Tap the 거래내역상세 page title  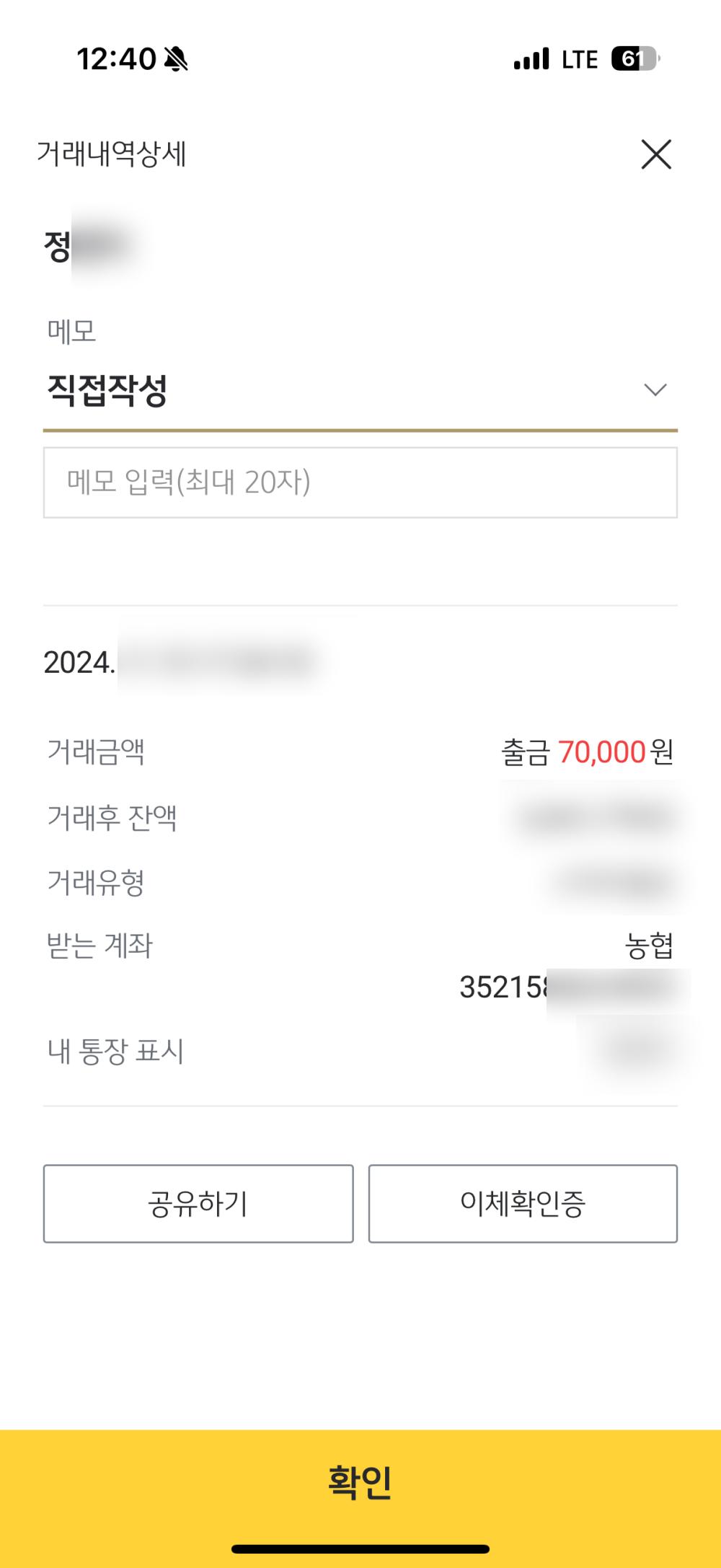[112, 154]
